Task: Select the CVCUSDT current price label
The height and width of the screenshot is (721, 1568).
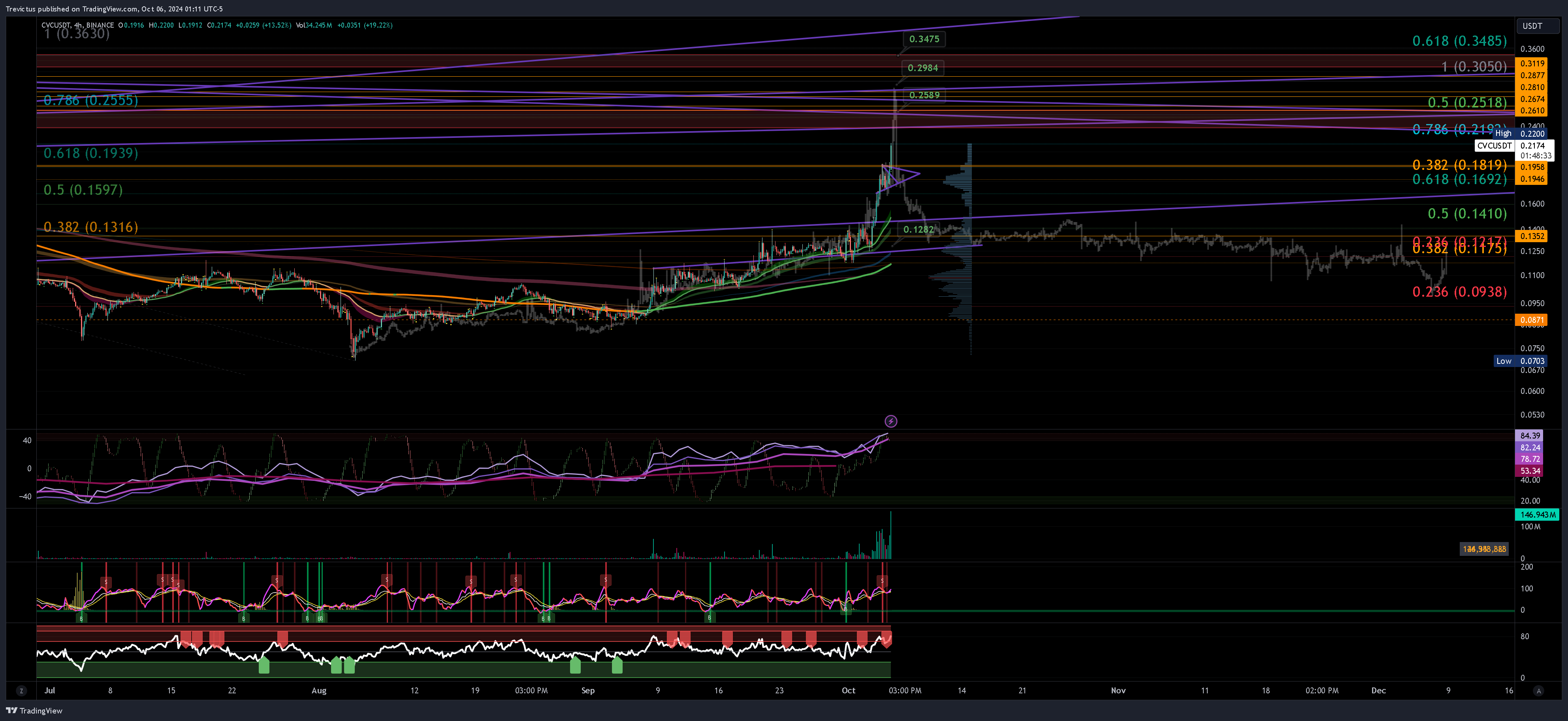Action: (1514, 145)
